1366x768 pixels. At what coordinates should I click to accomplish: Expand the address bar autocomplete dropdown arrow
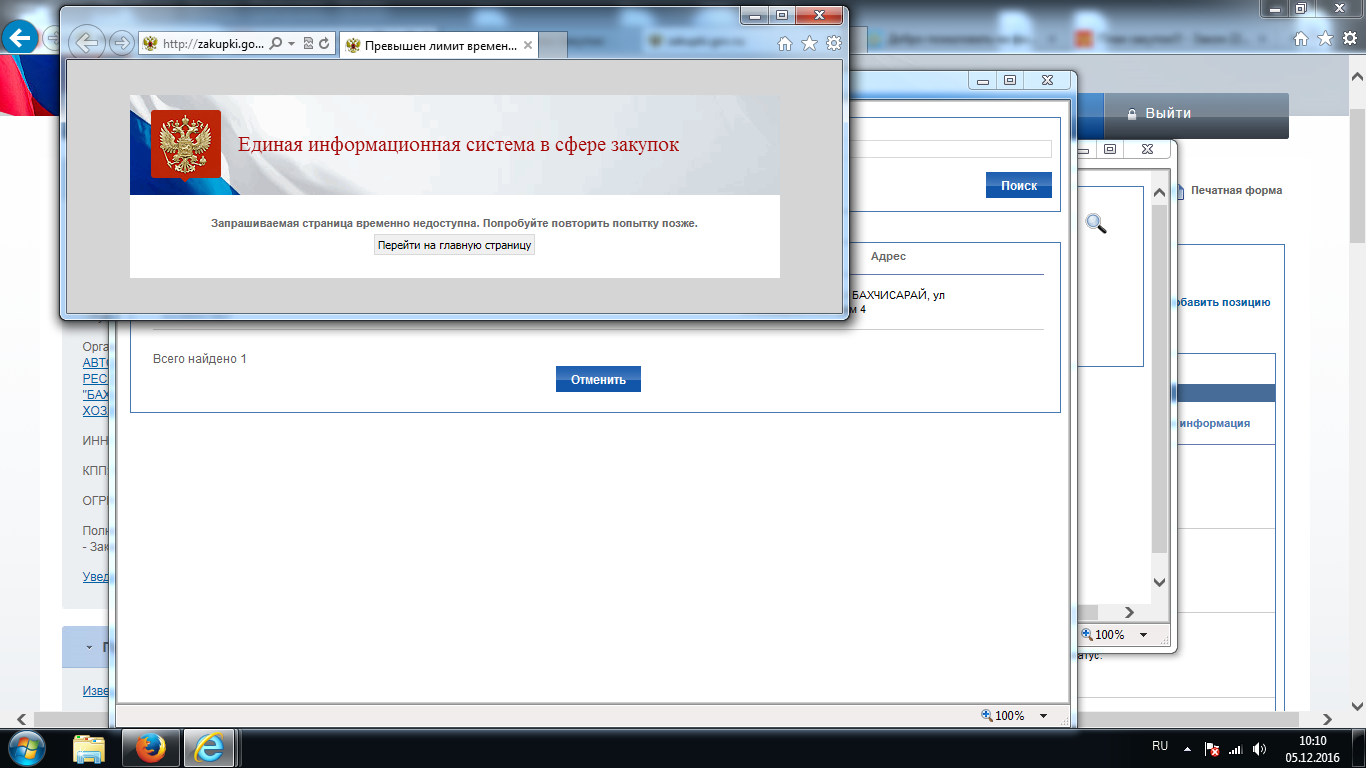[291, 44]
